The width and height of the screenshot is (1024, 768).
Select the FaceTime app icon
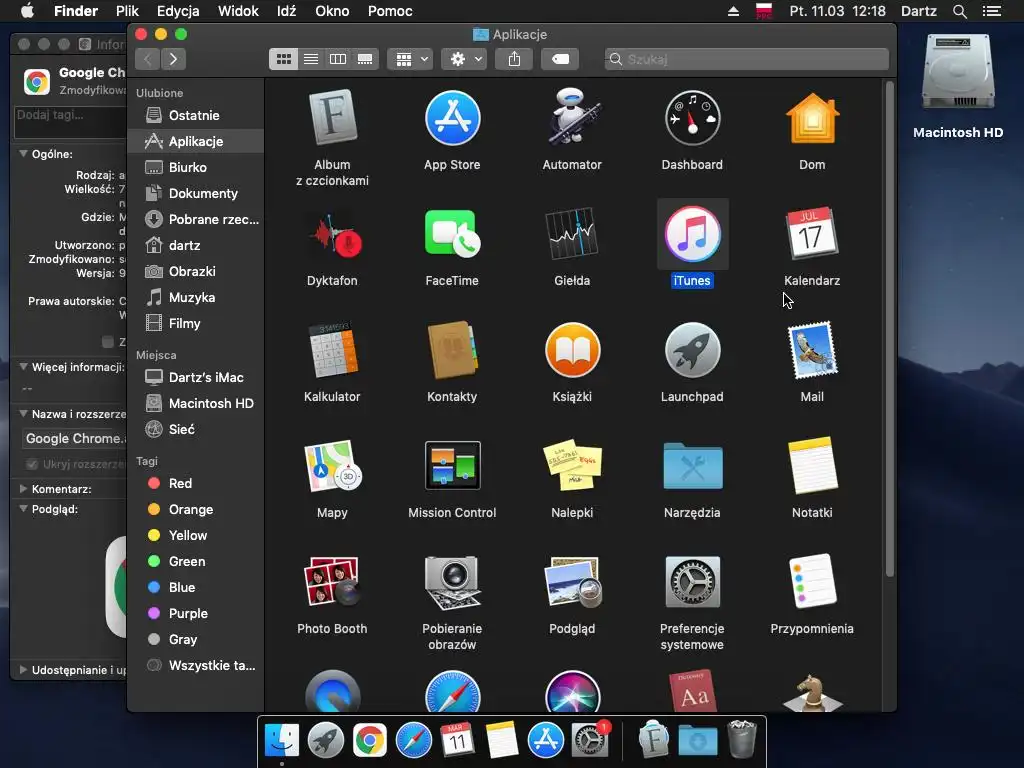(x=452, y=234)
